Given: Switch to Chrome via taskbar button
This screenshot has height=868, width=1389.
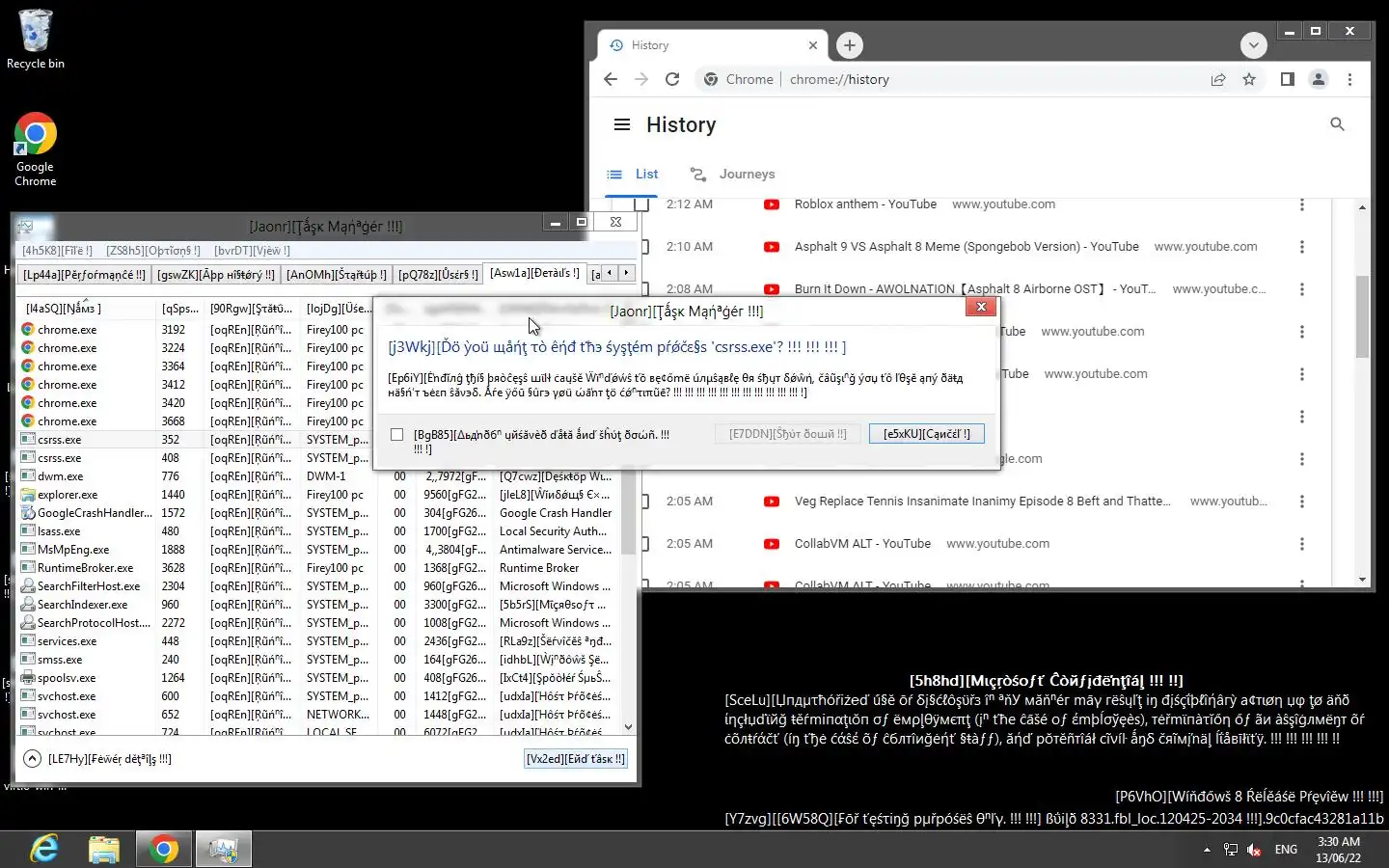Looking at the screenshot, I should click(164, 849).
